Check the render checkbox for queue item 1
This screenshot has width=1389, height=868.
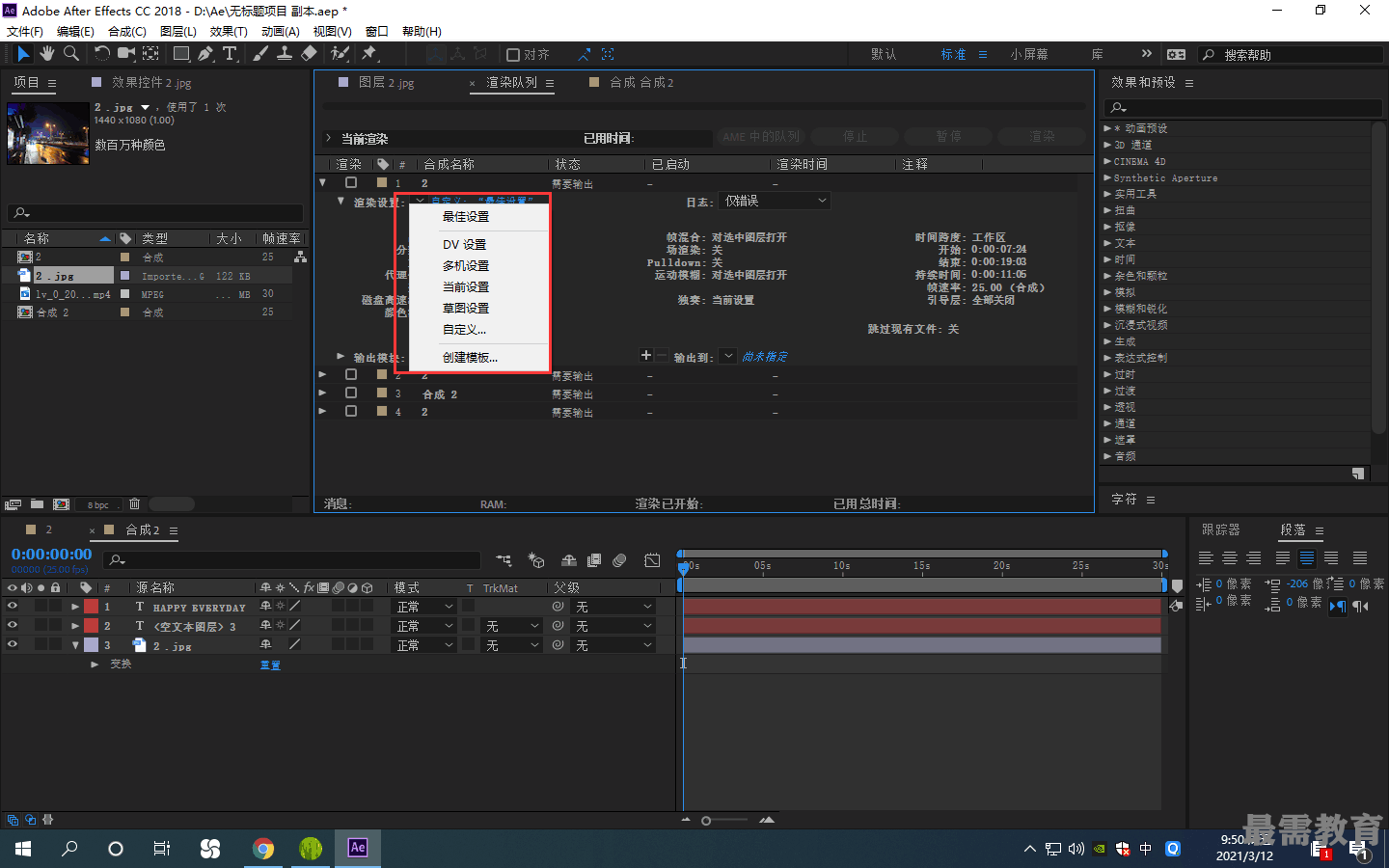(x=351, y=182)
